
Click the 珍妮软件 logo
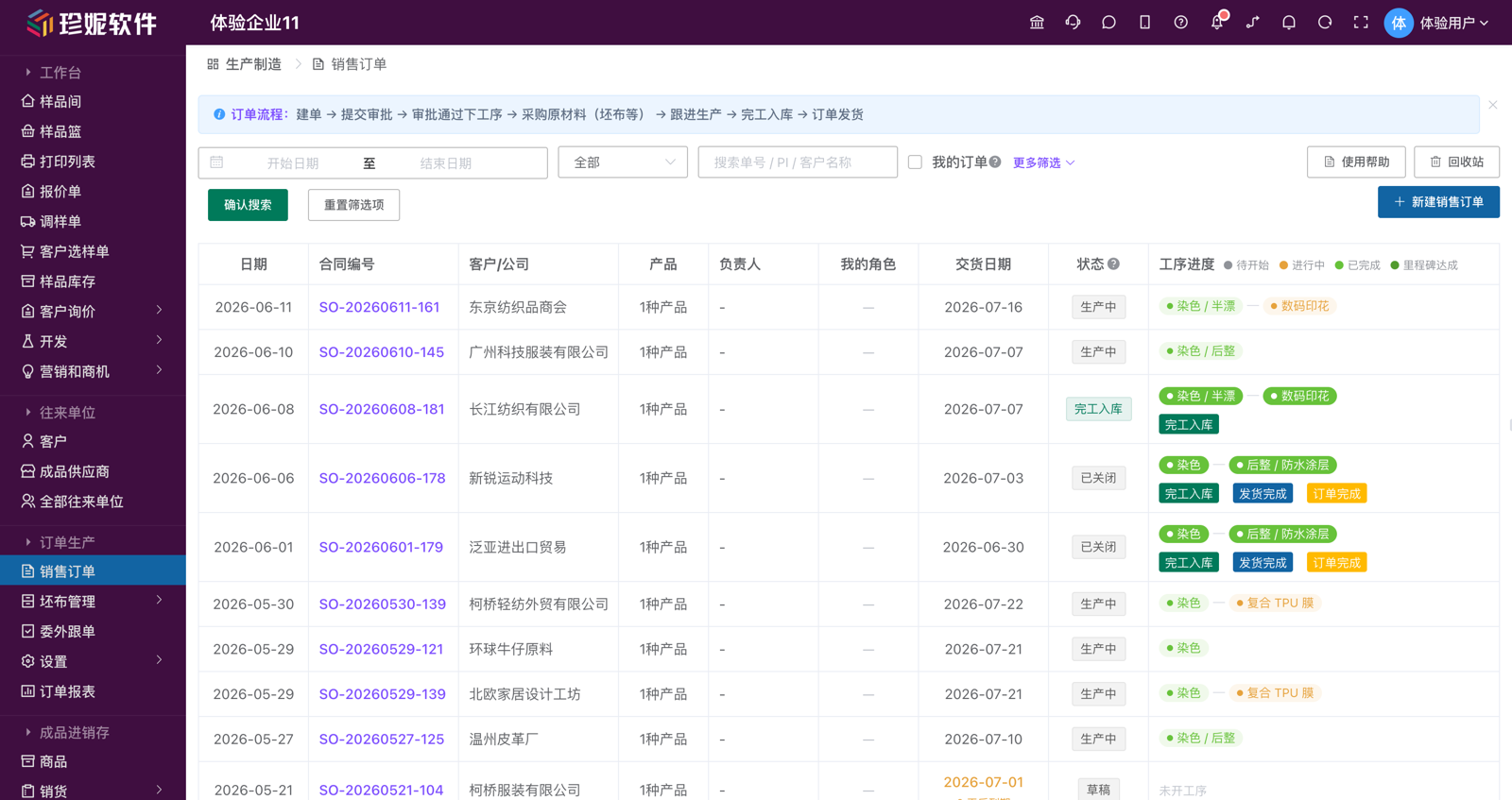coord(92,23)
